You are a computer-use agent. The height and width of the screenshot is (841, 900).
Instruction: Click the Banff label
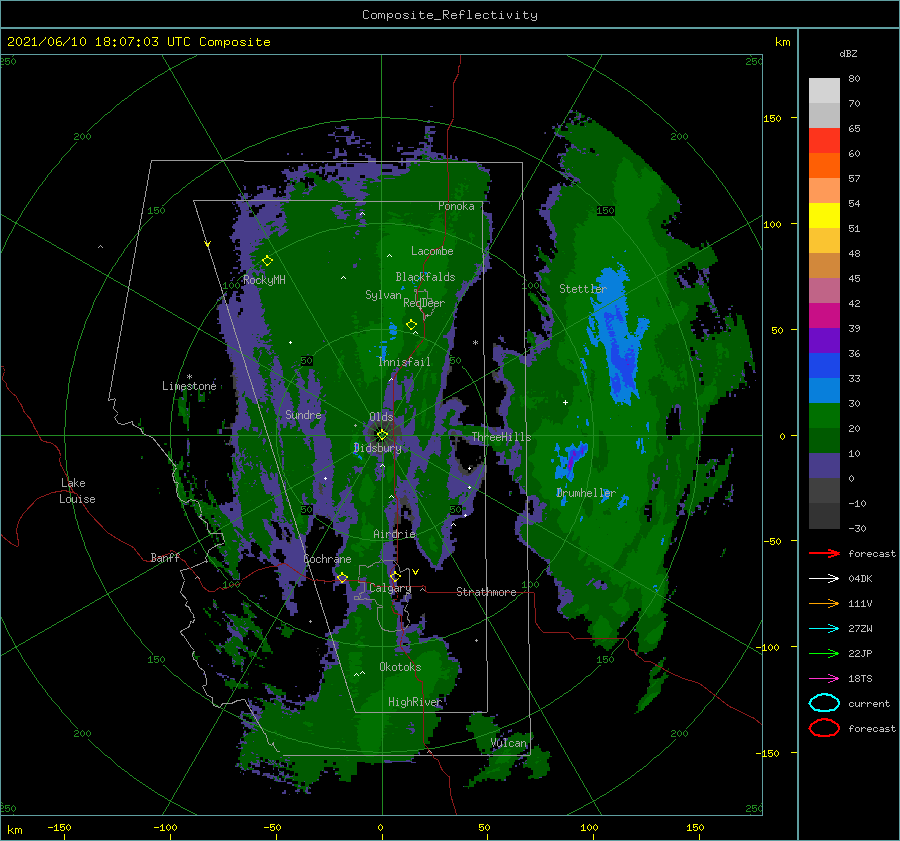coord(165,557)
